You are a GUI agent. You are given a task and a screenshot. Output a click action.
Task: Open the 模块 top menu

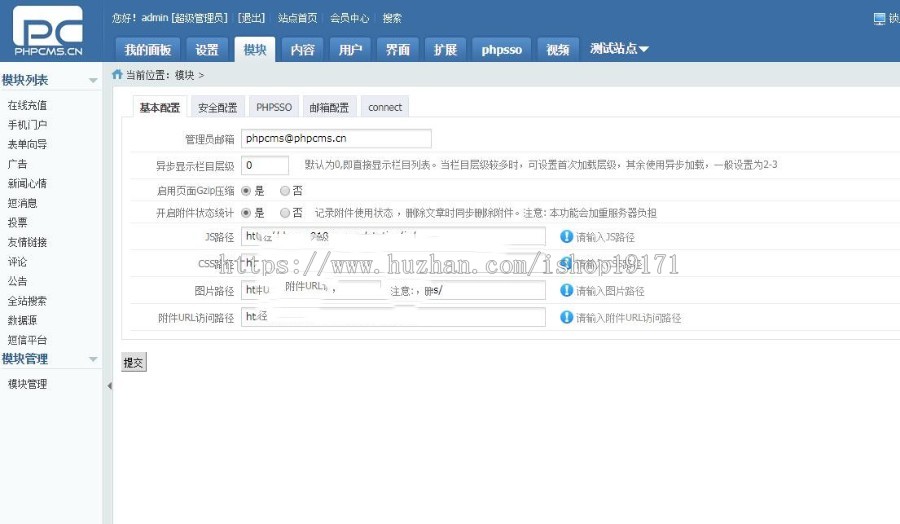(x=255, y=49)
